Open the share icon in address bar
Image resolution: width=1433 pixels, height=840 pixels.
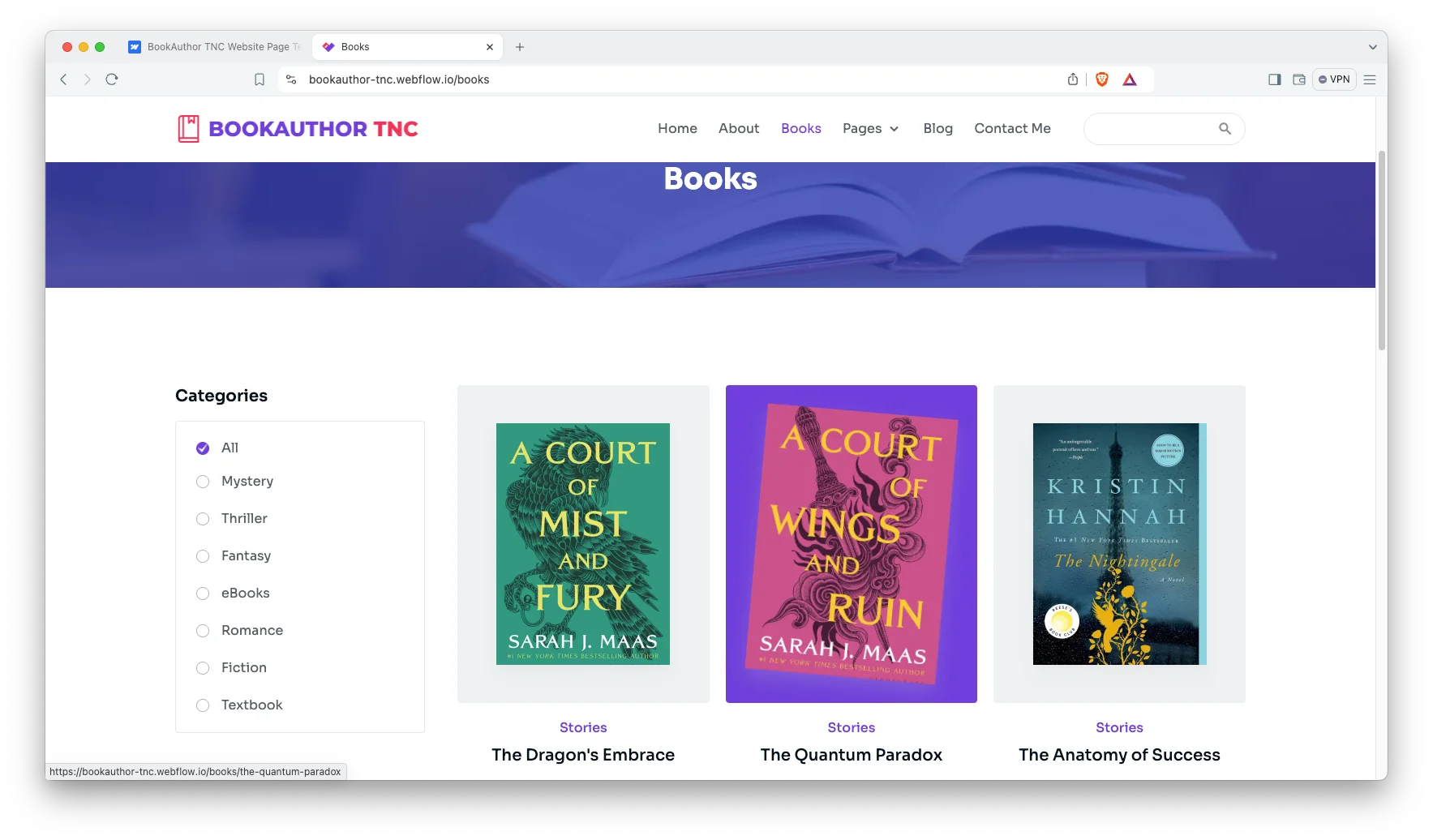[x=1073, y=79]
